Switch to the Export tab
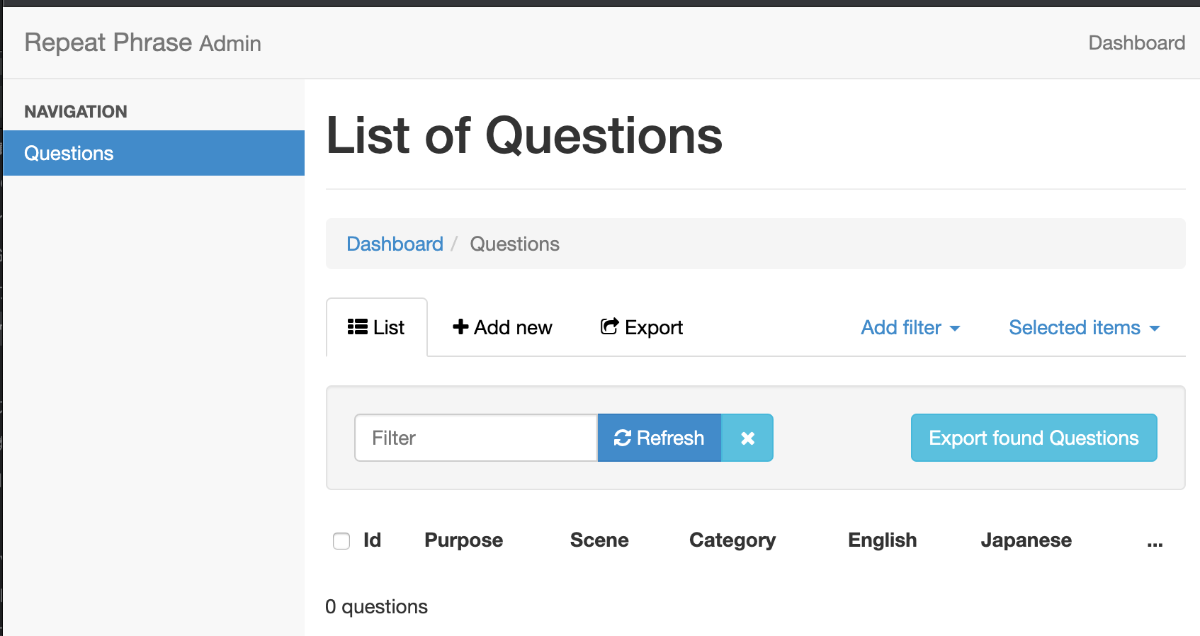 [642, 327]
